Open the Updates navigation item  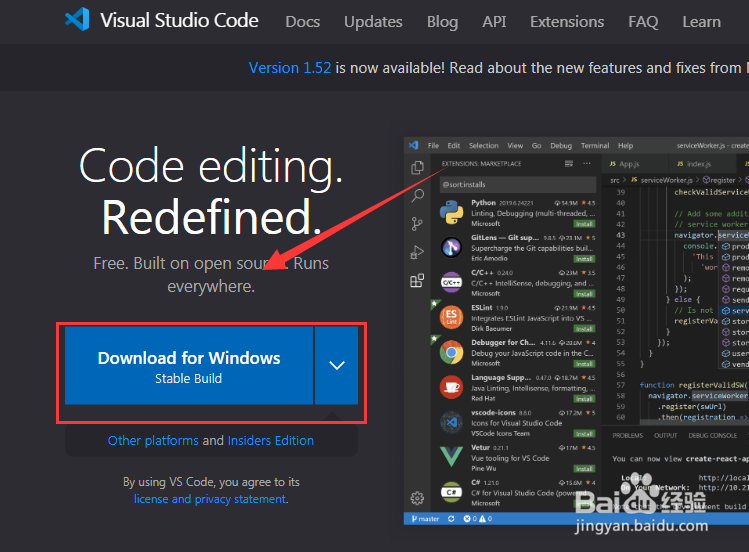pos(373,21)
